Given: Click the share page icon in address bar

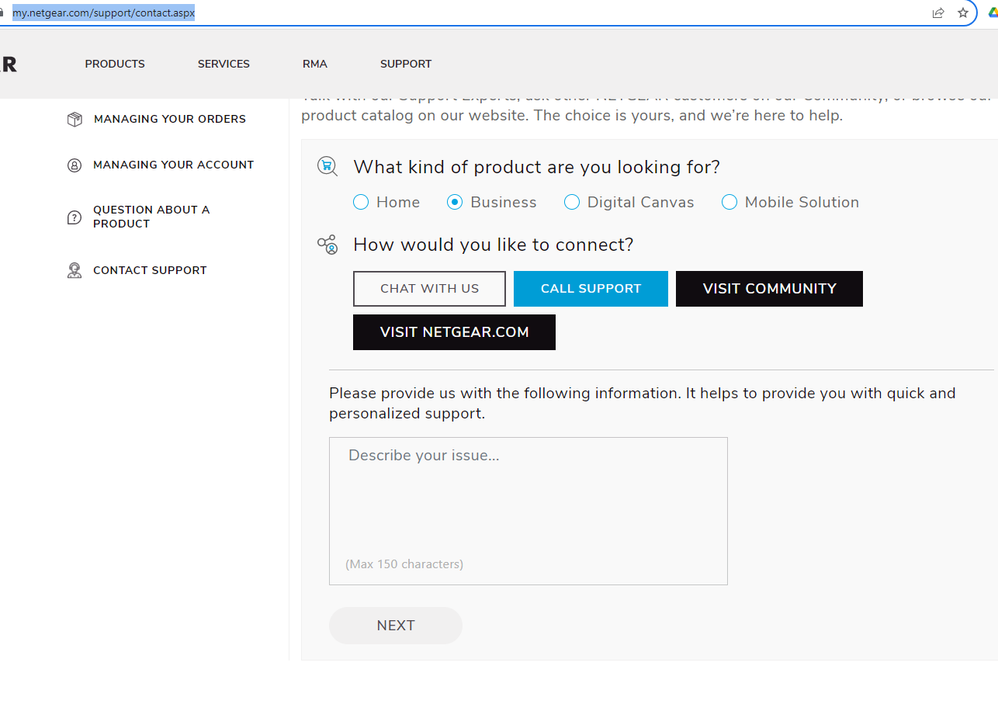Looking at the screenshot, I should [x=938, y=13].
